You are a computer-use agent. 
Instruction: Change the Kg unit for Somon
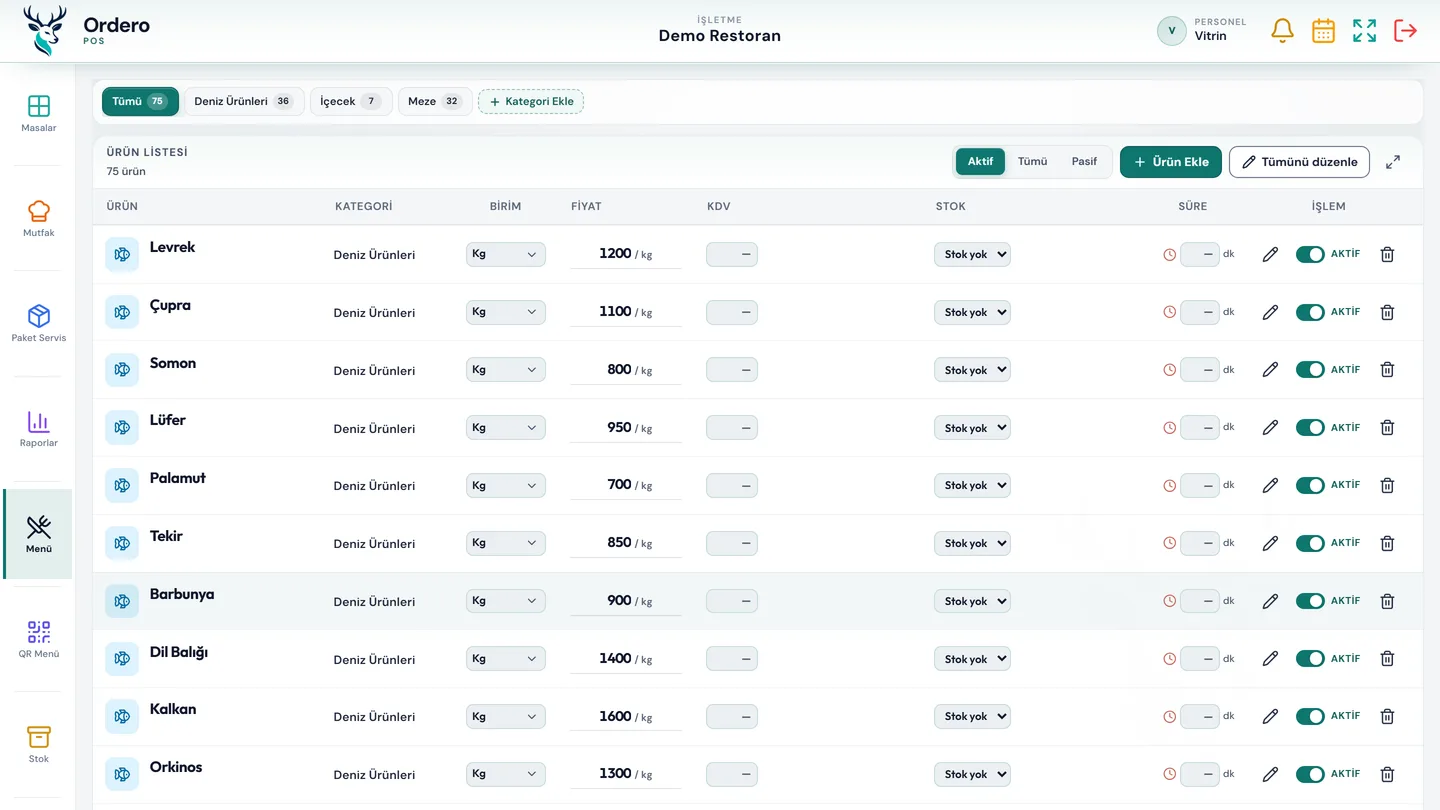click(506, 370)
